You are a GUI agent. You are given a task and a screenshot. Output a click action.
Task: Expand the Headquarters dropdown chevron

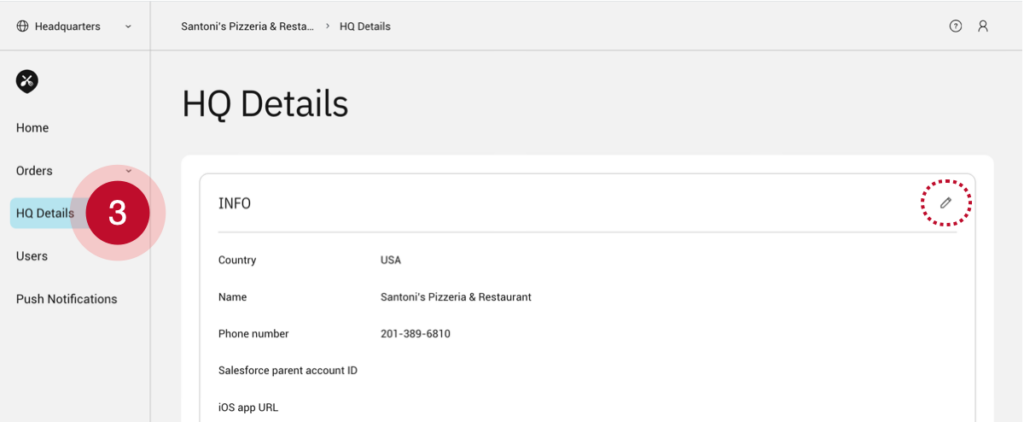click(x=128, y=27)
